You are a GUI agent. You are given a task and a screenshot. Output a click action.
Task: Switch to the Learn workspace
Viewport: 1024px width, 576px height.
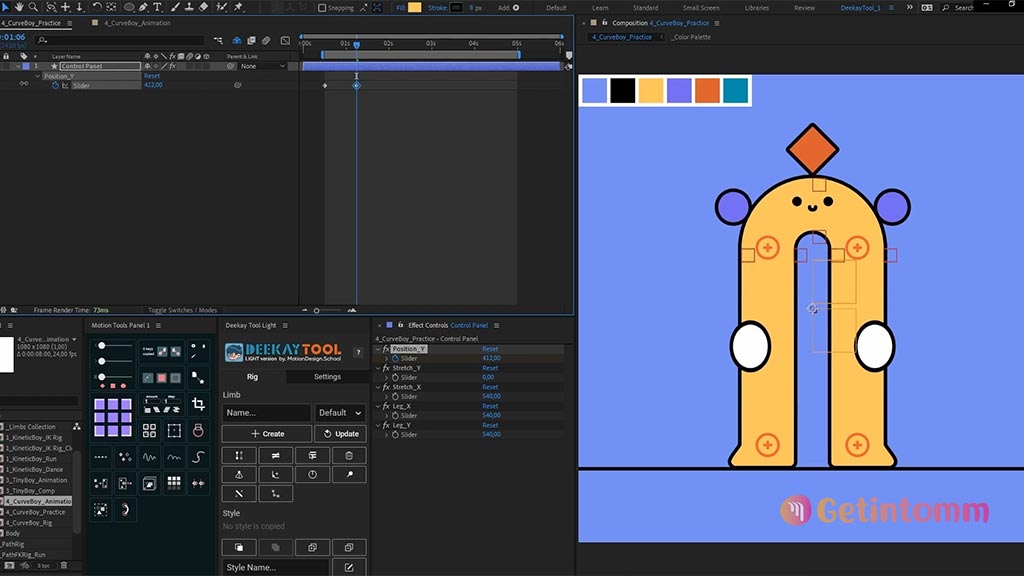pos(600,8)
